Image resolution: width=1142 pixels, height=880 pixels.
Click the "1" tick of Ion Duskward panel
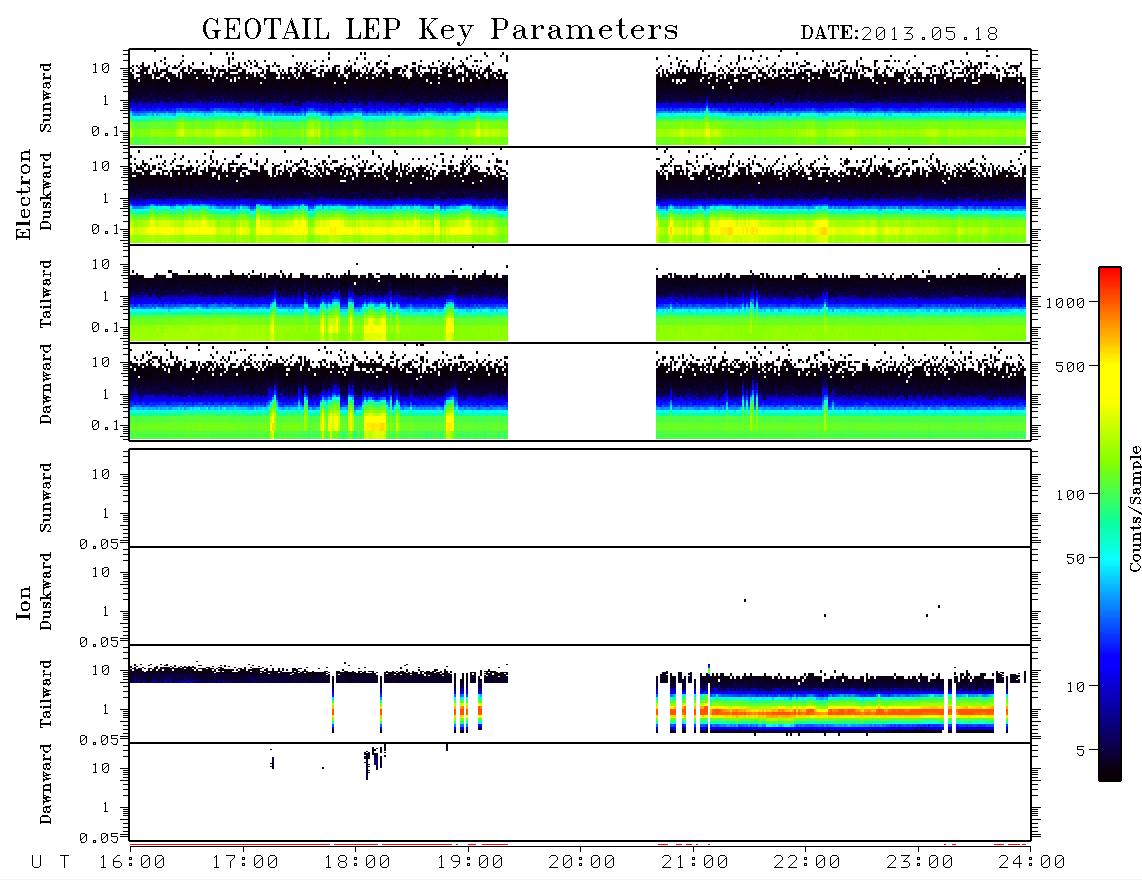coord(106,611)
